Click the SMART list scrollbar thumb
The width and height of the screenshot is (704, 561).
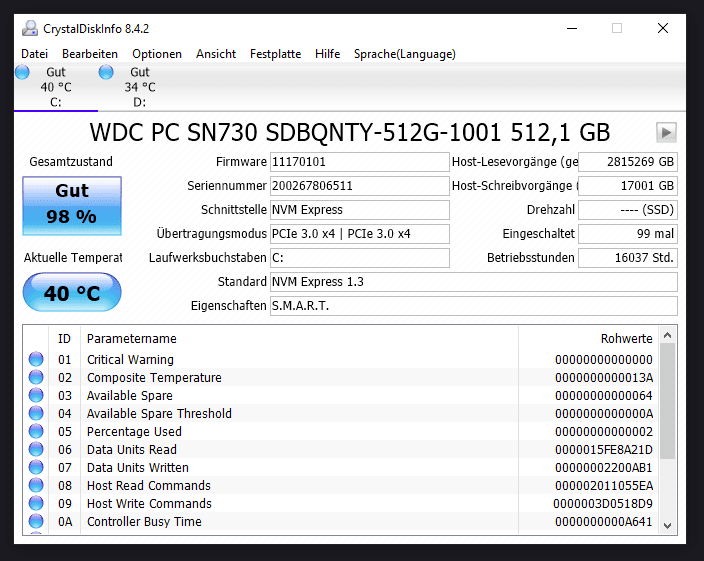click(667, 401)
